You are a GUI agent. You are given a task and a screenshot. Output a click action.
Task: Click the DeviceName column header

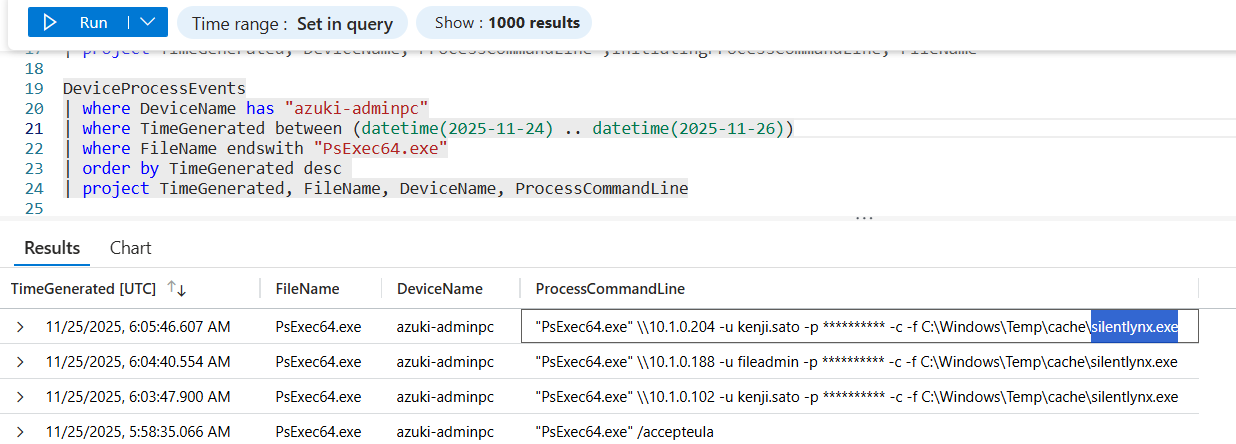440,289
